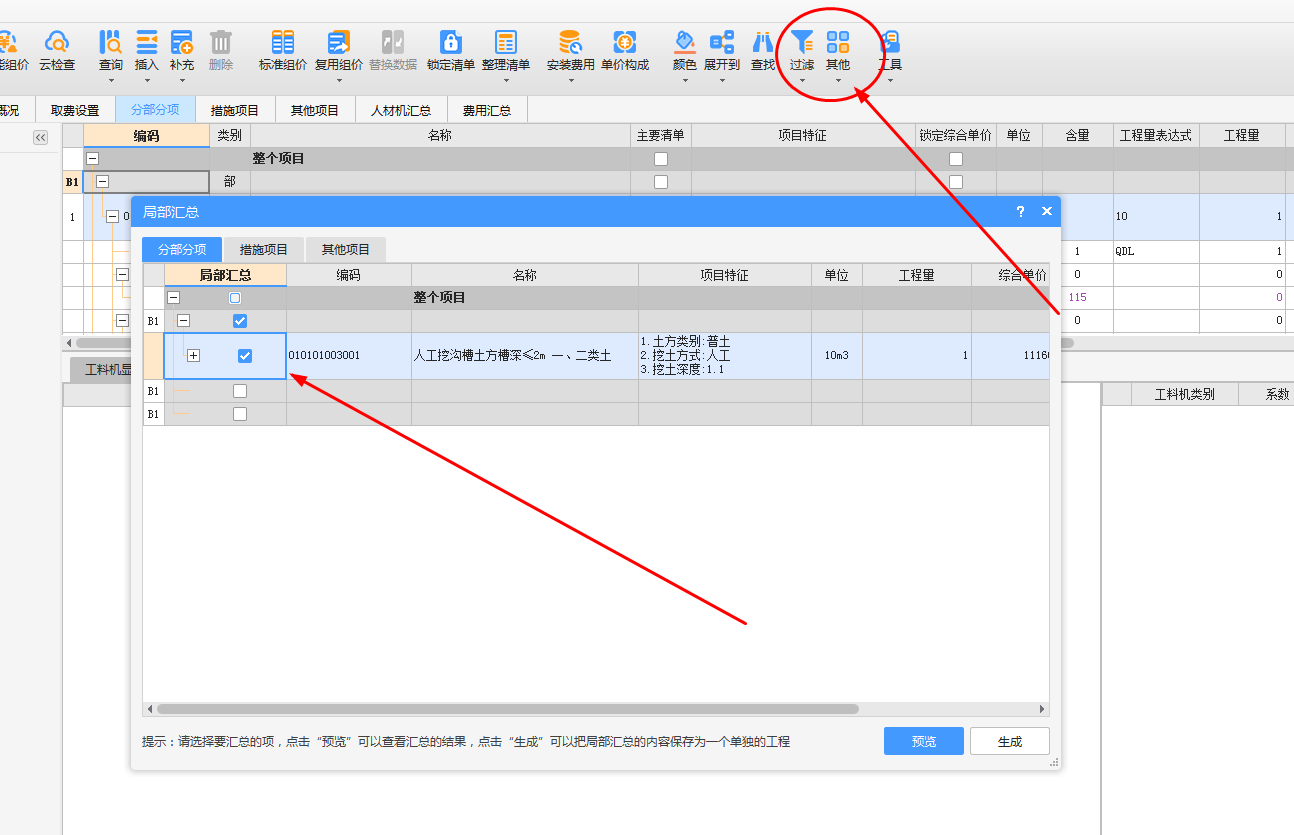Collapse the B1 部 node in main table
The image size is (1294, 835).
102,182
